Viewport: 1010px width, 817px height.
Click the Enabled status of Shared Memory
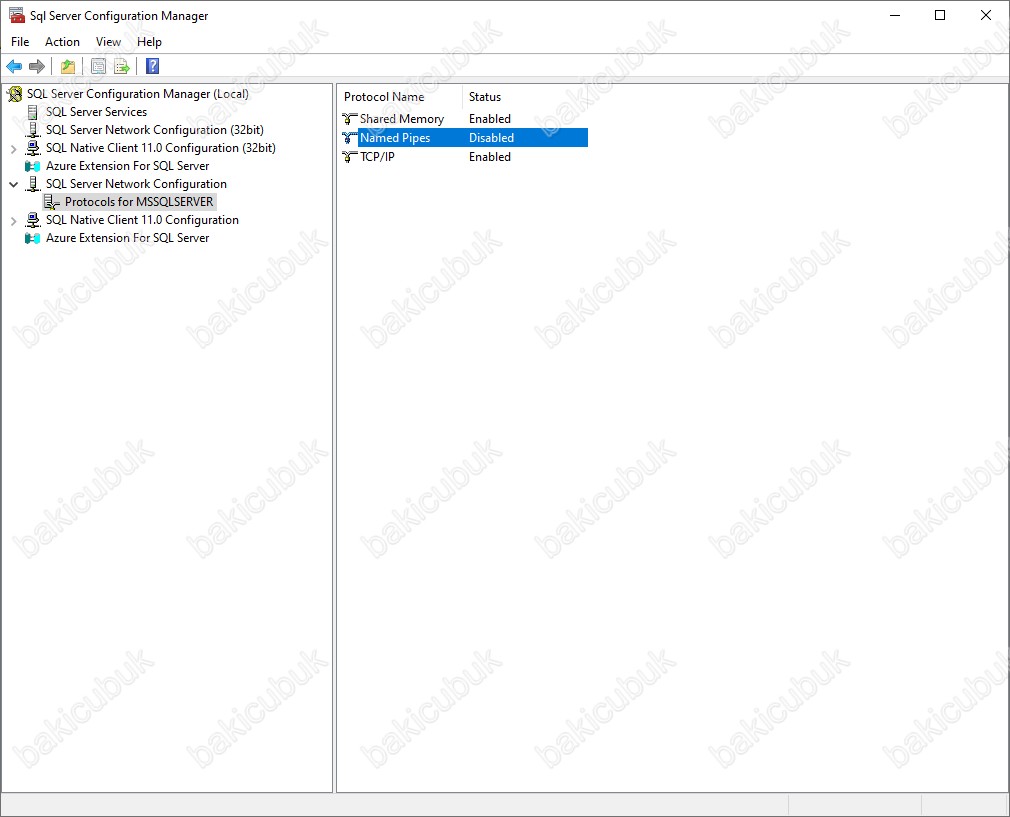pyautogui.click(x=490, y=119)
